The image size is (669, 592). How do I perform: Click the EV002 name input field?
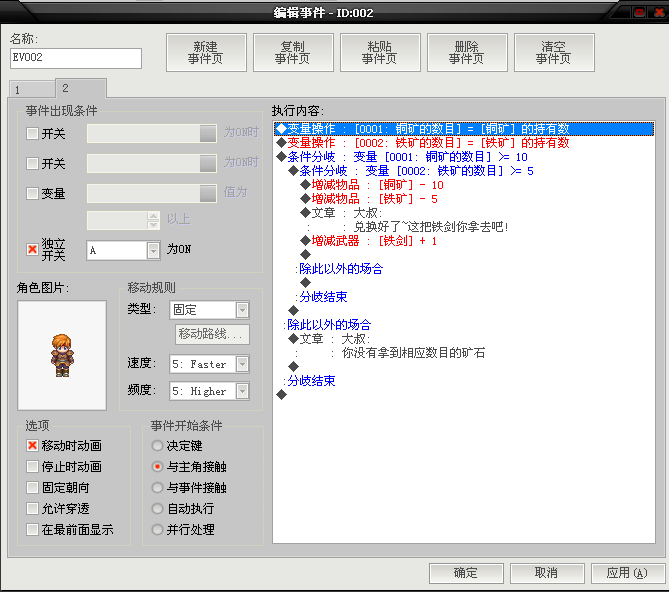coord(76,58)
